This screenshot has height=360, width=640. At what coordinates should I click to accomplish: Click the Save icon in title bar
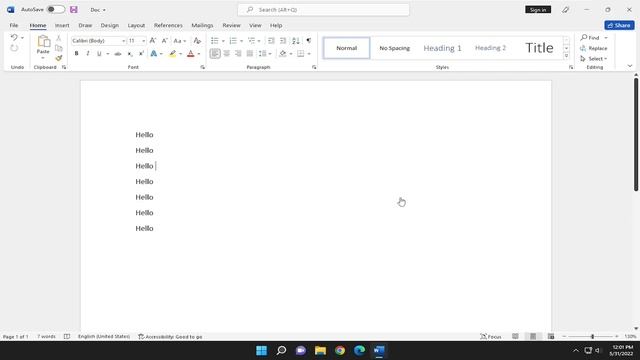tap(73, 9)
